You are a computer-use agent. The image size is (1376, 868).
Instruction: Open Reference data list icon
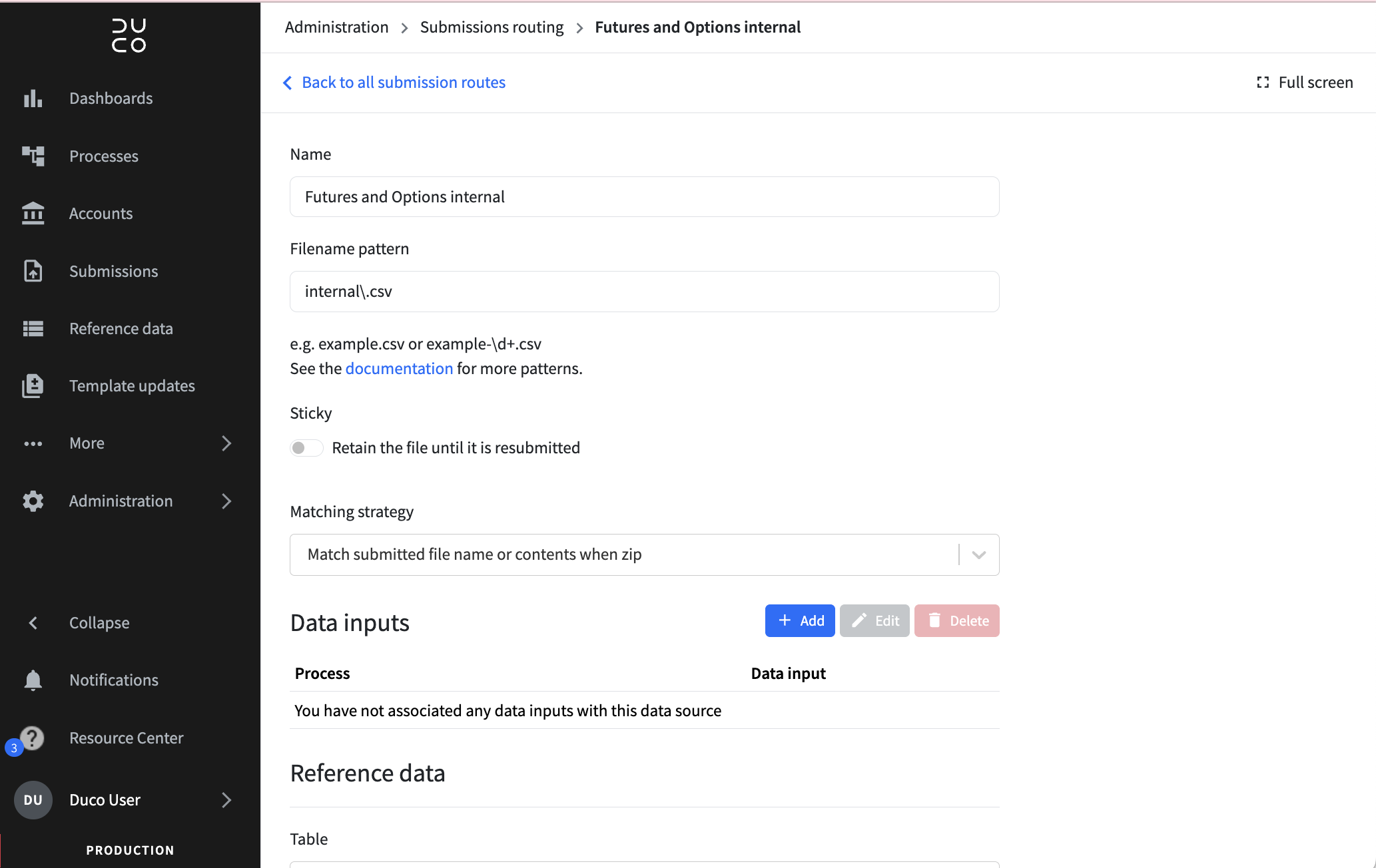pos(33,329)
